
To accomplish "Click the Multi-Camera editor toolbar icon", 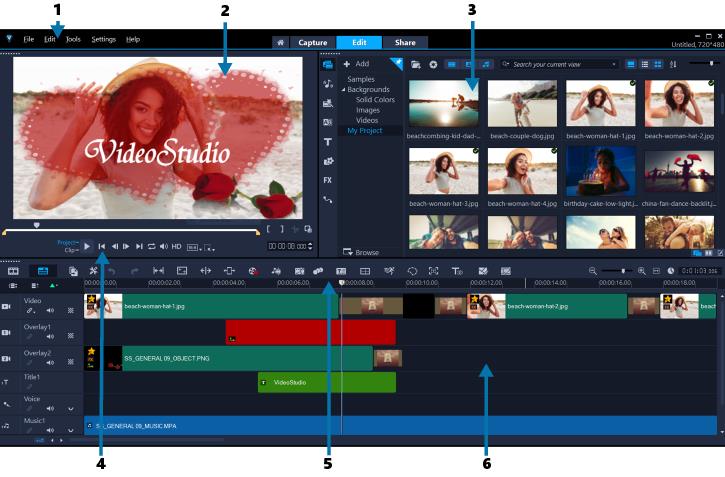I will (365, 271).
